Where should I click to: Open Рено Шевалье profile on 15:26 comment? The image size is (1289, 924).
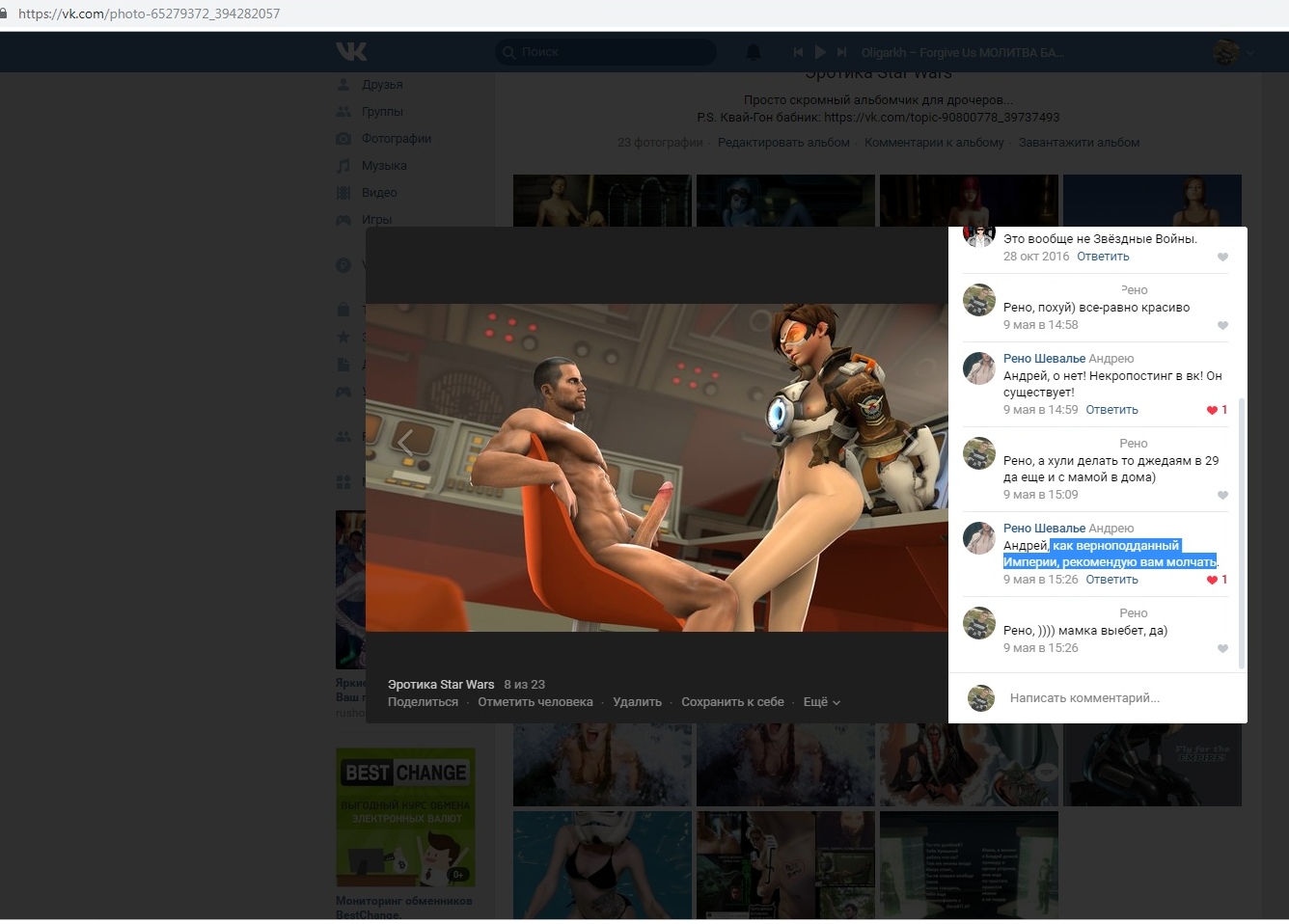1044,529
